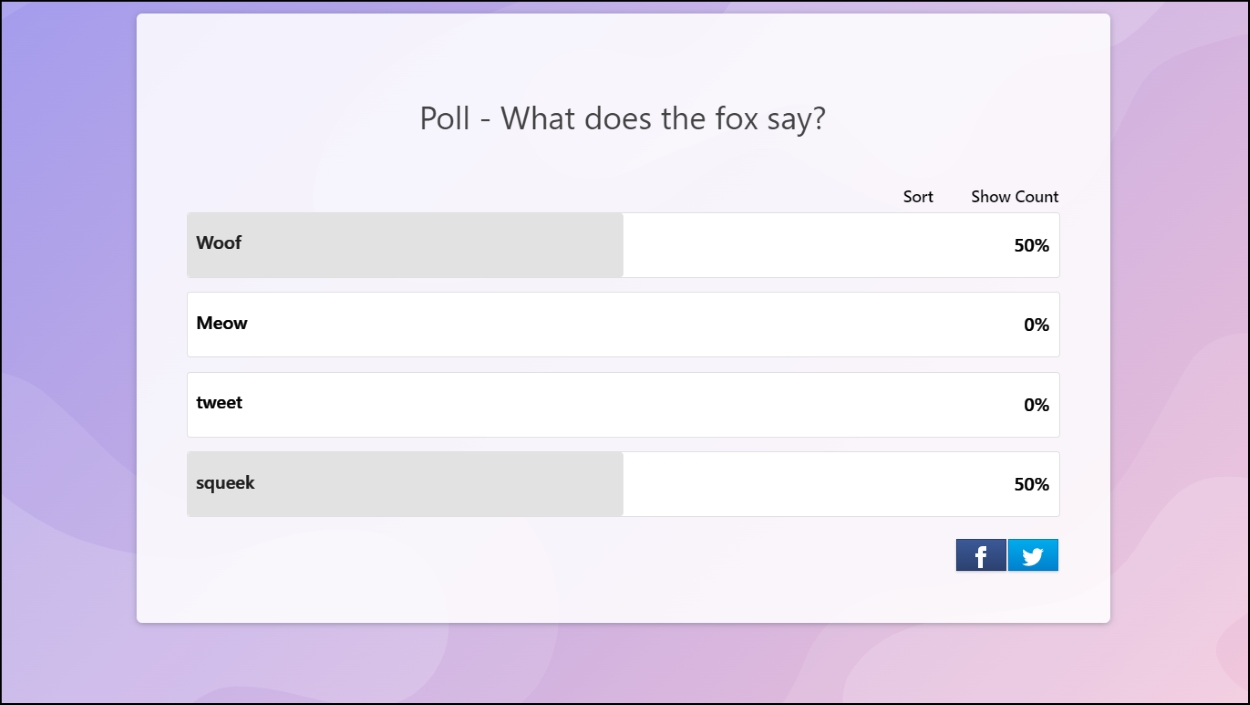Image resolution: width=1250 pixels, height=705 pixels.
Task: Click Woof's 50% percentage
Action: [1033, 244]
